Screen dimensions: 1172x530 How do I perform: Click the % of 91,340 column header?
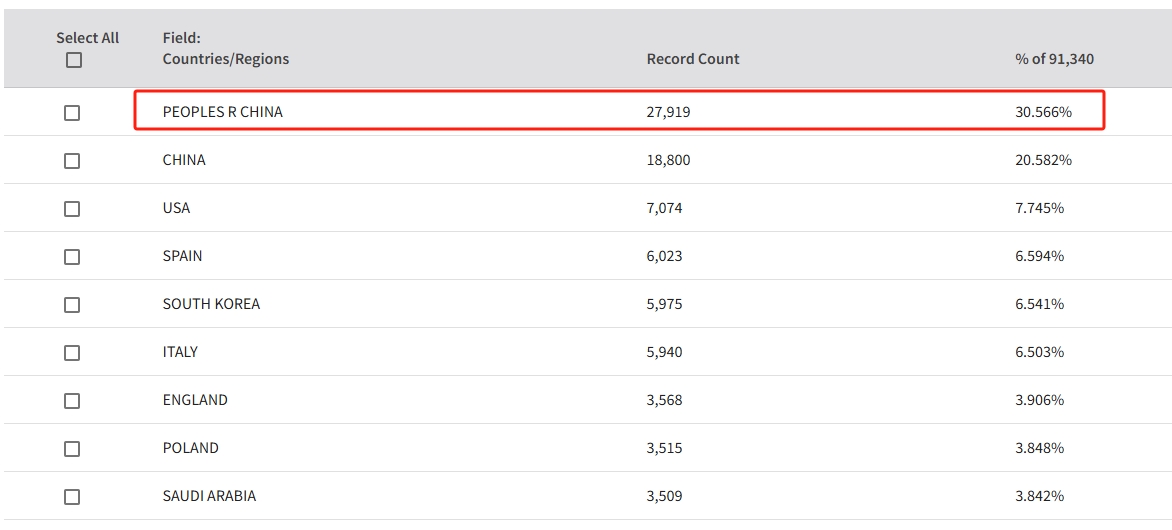tap(1054, 59)
